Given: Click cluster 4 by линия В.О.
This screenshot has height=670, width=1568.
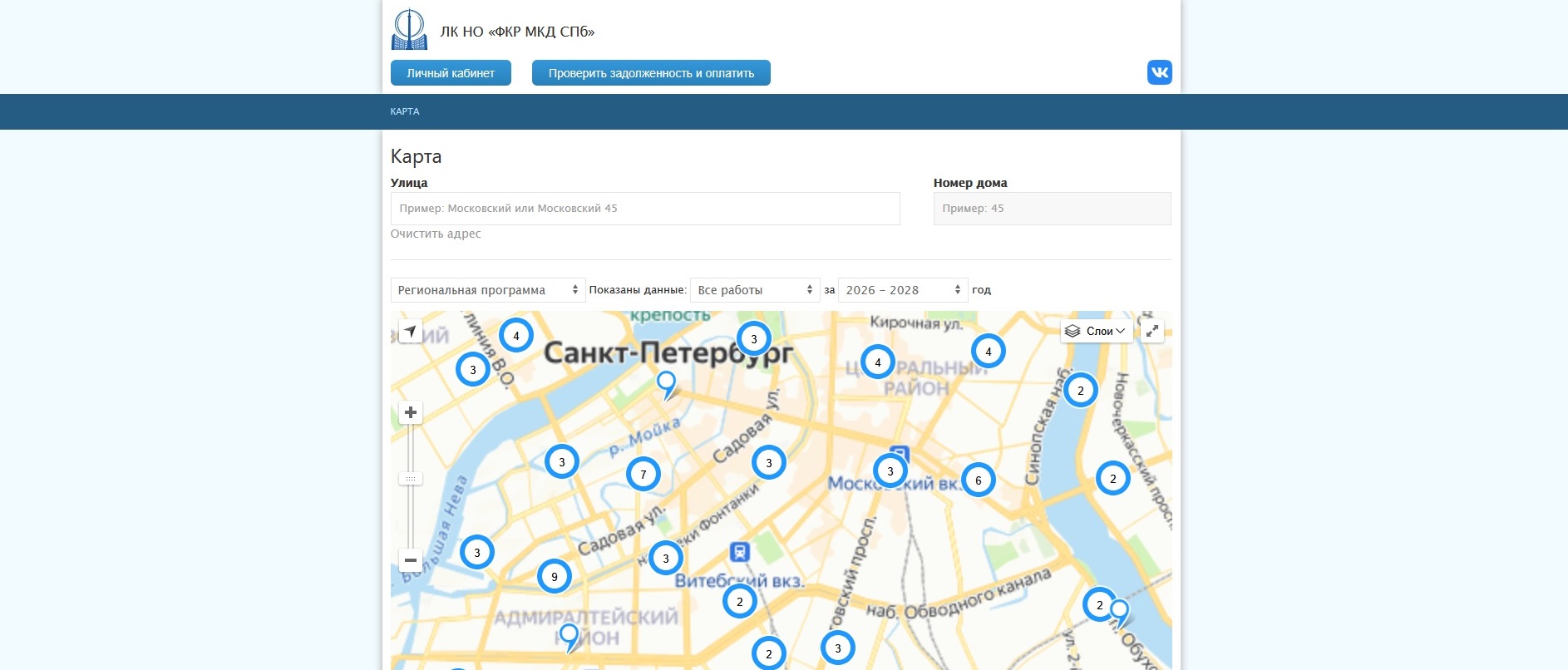Looking at the screenshot, I should click(x=516, y=336).
